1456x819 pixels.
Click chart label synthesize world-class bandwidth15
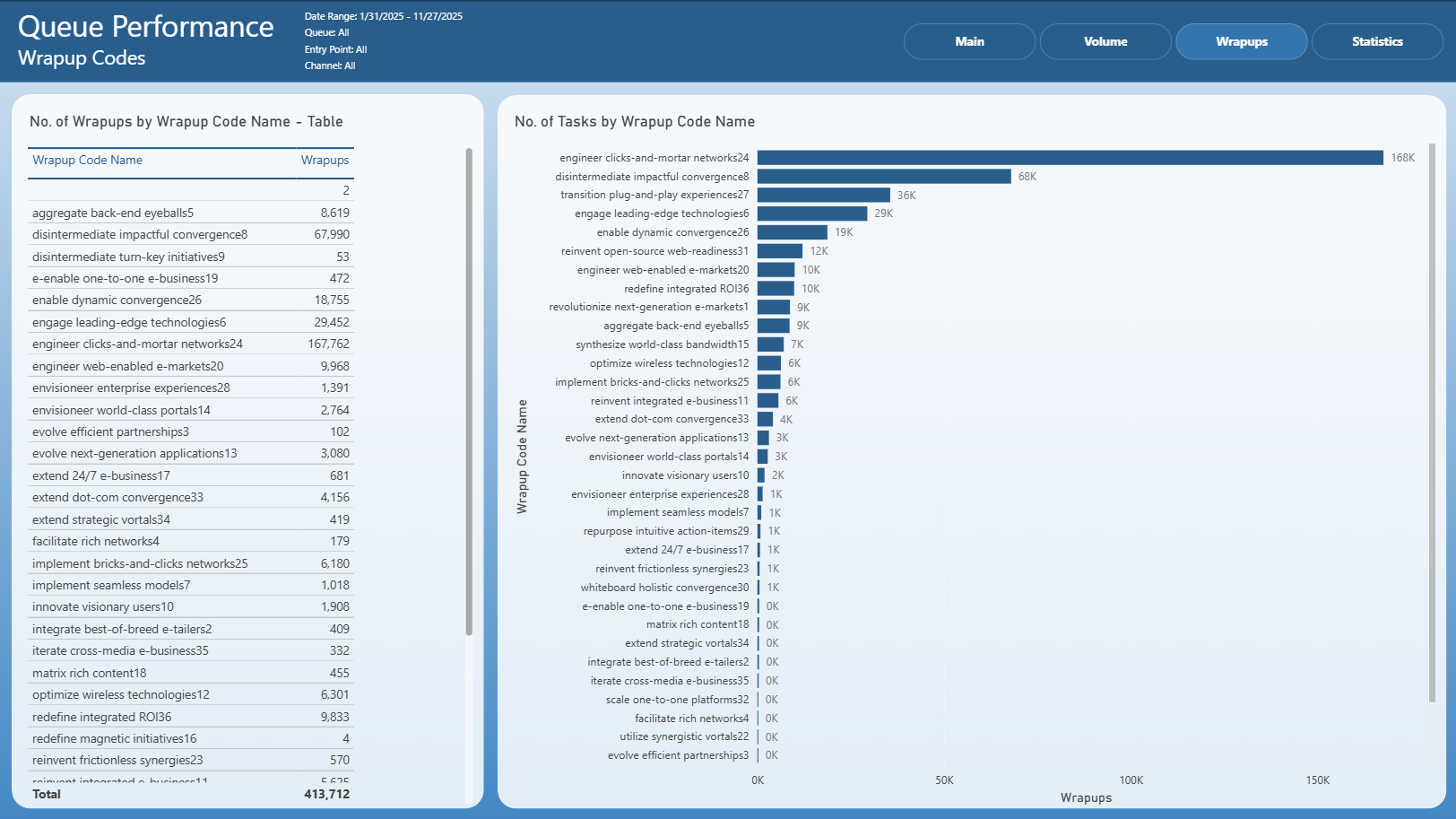(x=662, y=344)
